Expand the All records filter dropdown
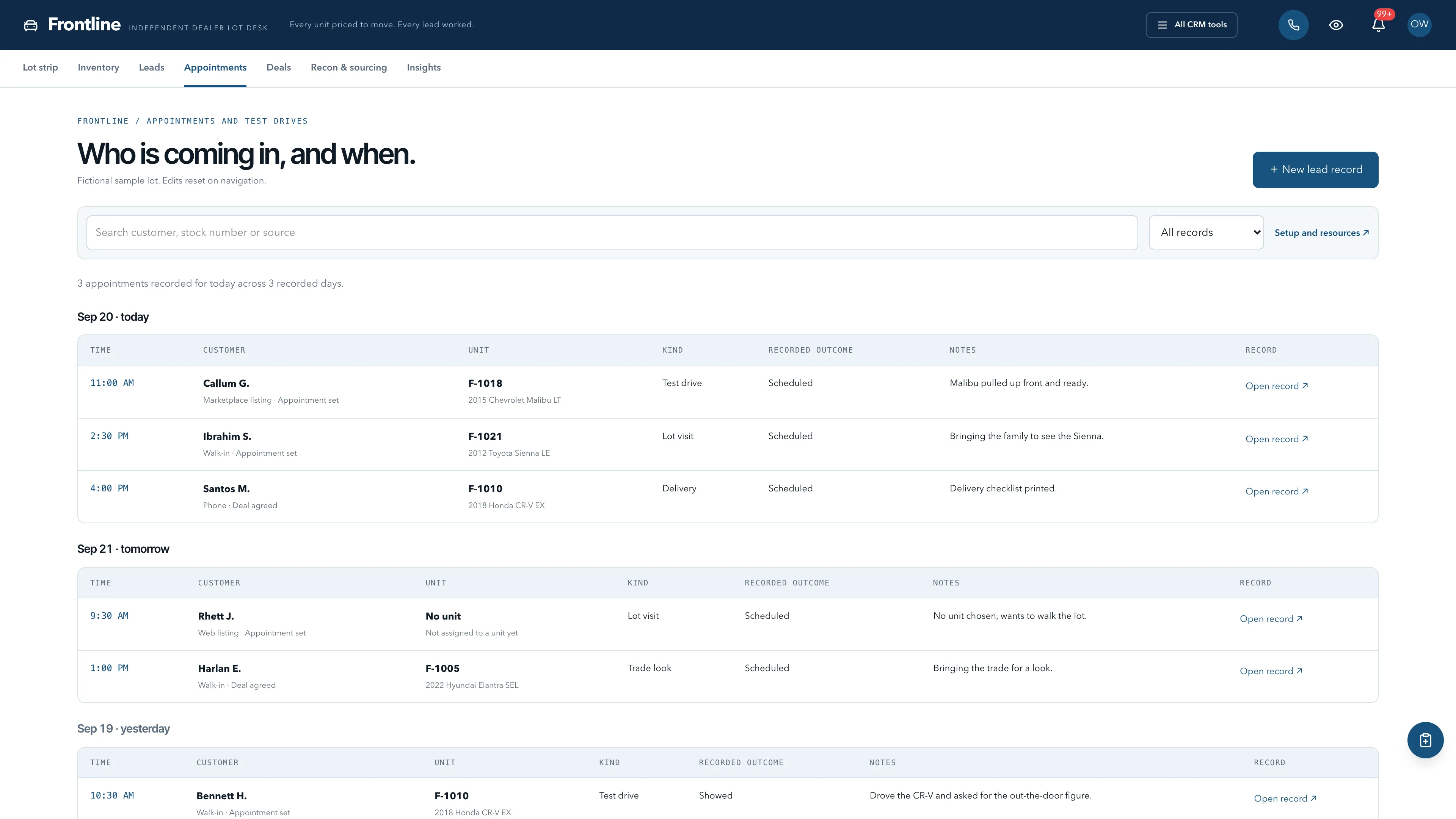1456x819 pixels. (1206, 232)
